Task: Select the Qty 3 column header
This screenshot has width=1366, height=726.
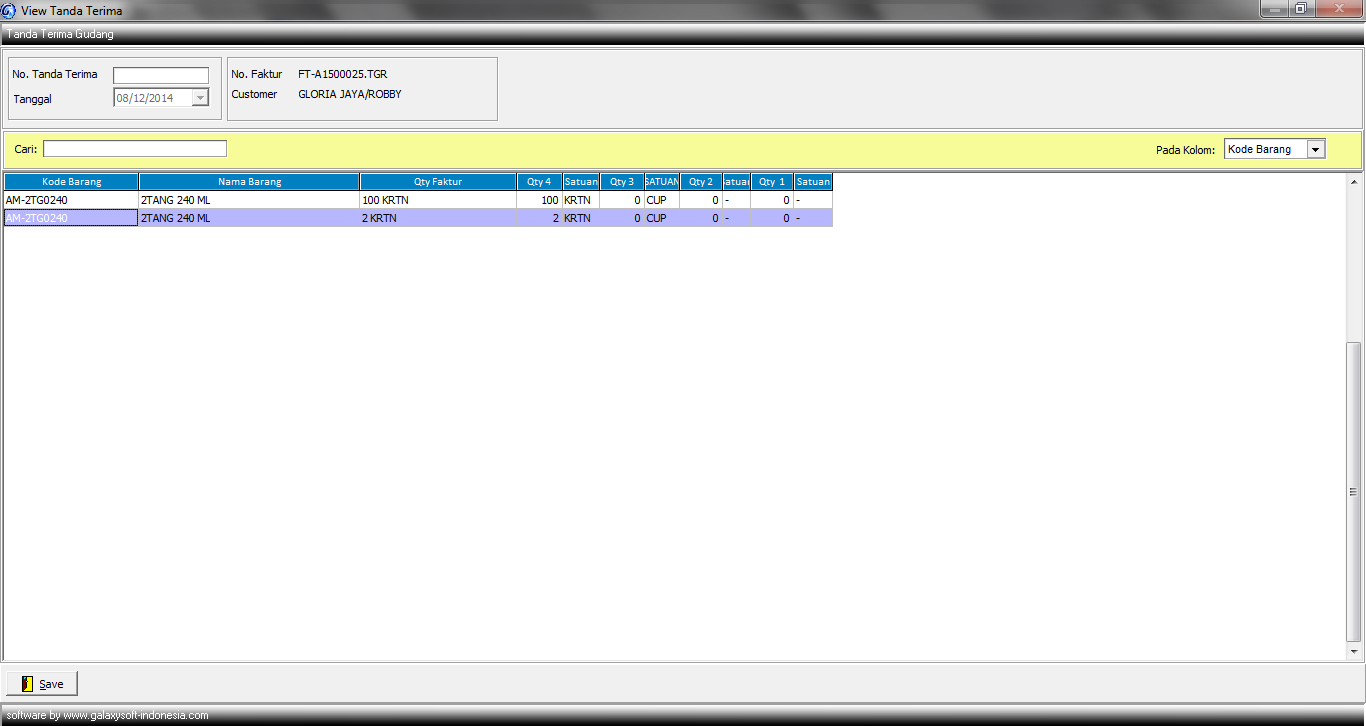Action: click(x=622, y=182)
